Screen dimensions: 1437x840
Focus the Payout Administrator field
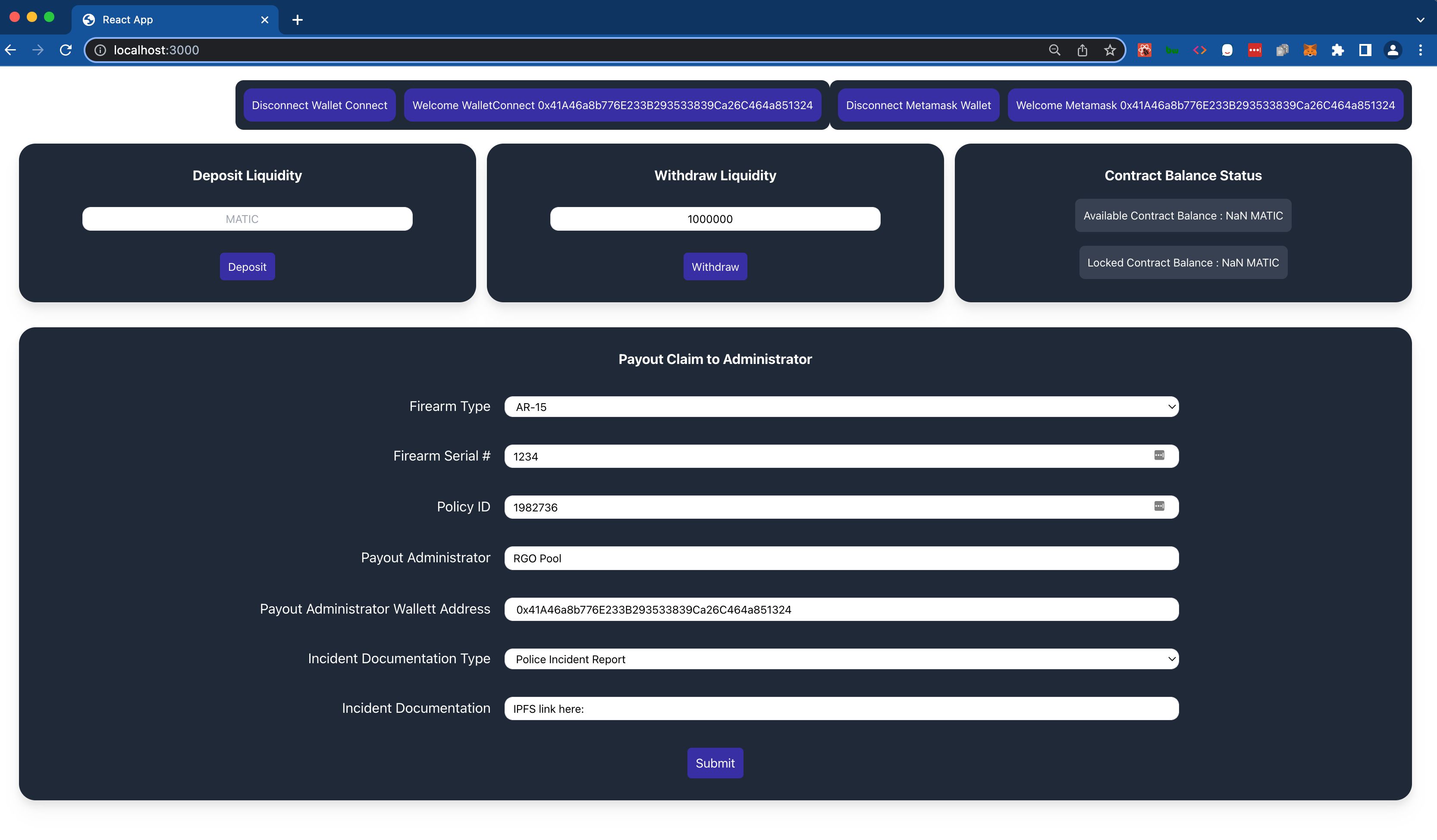pos(841,558)
